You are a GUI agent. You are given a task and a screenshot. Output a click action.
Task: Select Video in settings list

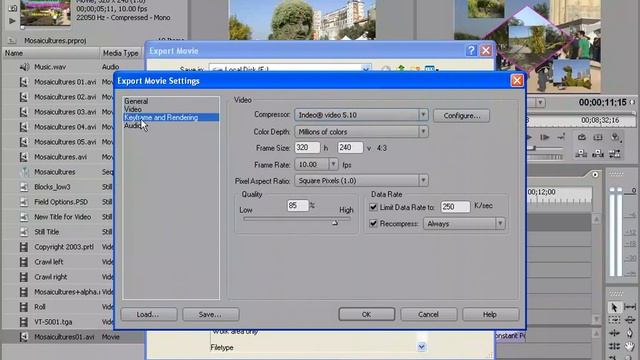[133, 109]
